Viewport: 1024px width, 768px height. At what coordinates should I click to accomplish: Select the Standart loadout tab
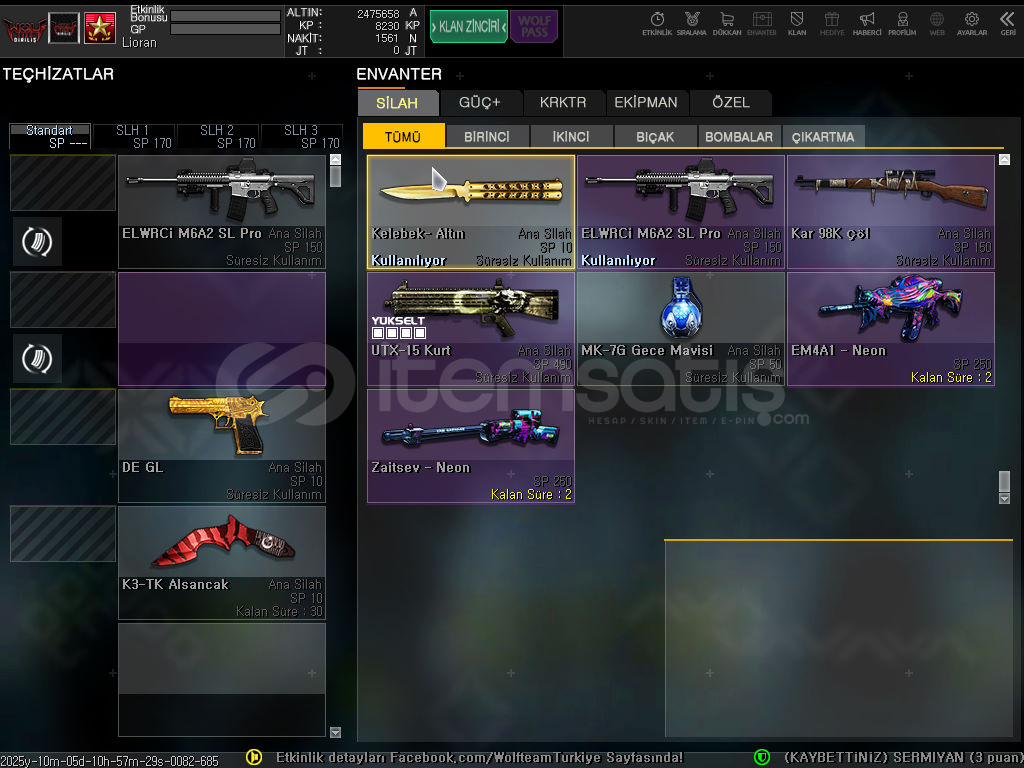pyautogui.click(x=50, y=136)
